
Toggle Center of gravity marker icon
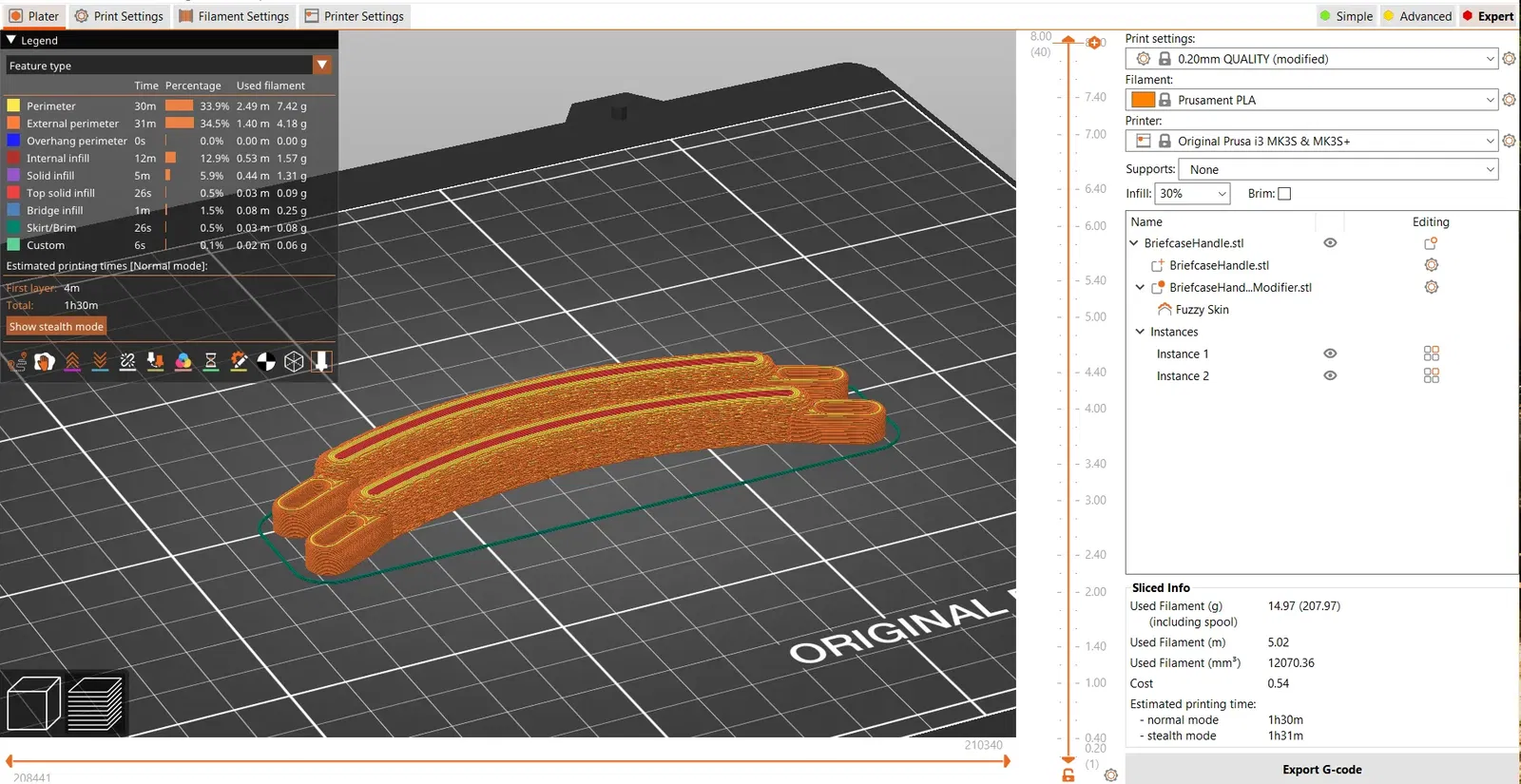click(266, 361)
